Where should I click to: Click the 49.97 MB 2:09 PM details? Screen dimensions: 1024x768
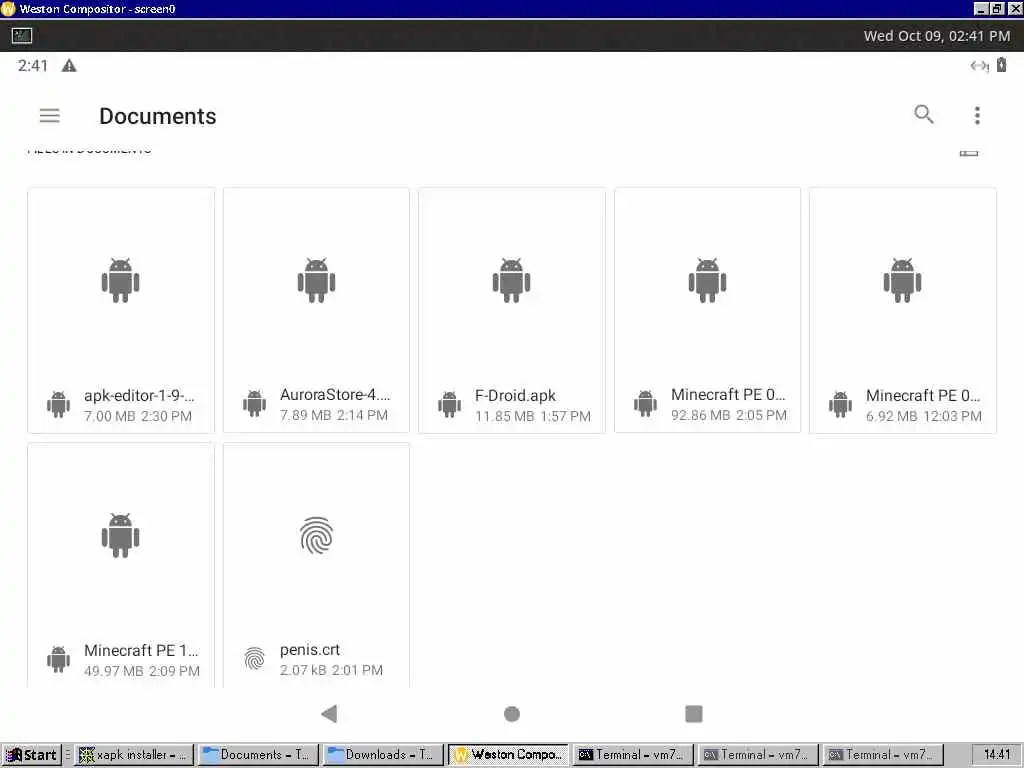tap(142, 671)
